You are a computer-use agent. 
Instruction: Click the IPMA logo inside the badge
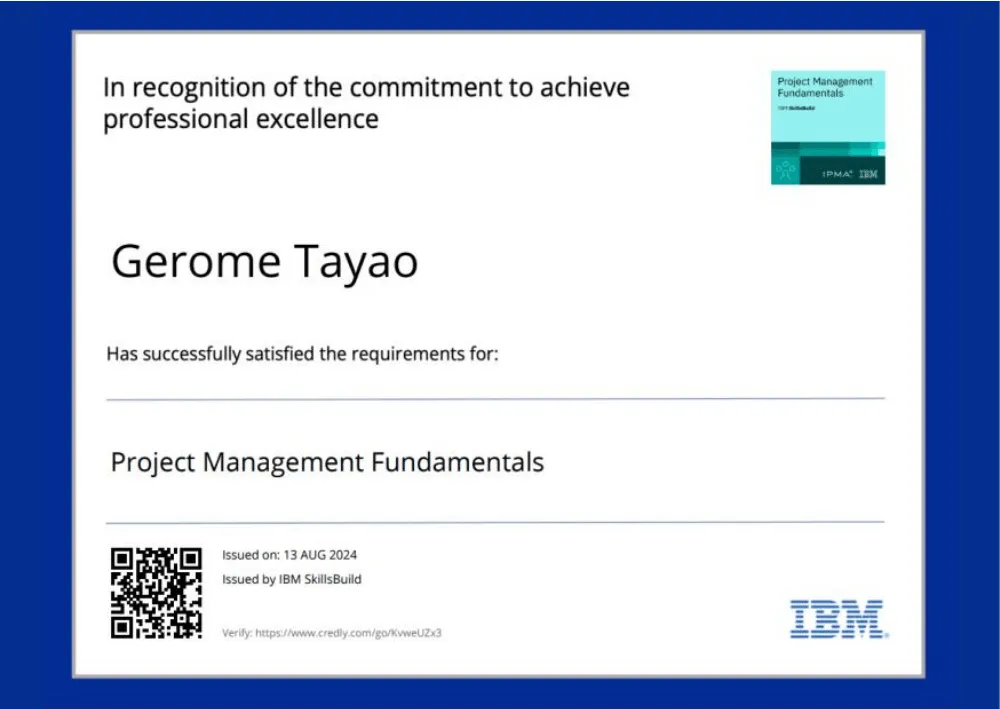coord(837,174)
